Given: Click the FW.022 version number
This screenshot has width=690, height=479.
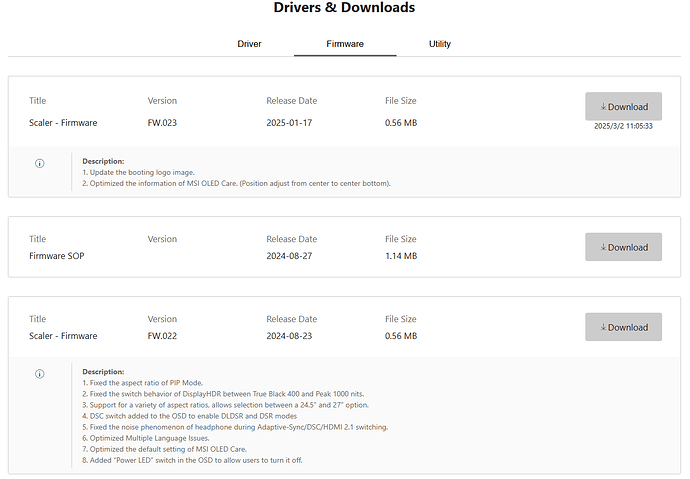Looking at the screenshot, I should [x=164, y=336].
